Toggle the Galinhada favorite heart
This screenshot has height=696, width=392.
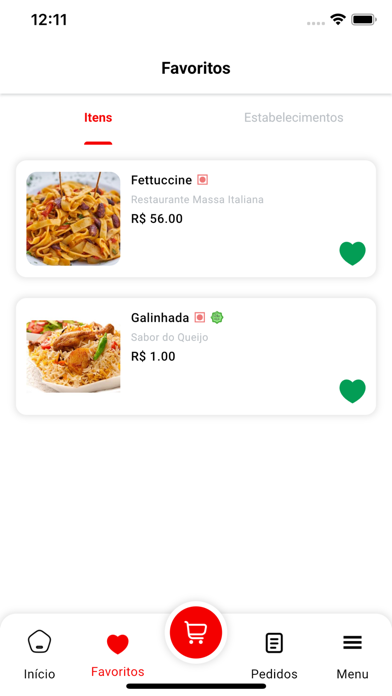(x=352, y=391)
